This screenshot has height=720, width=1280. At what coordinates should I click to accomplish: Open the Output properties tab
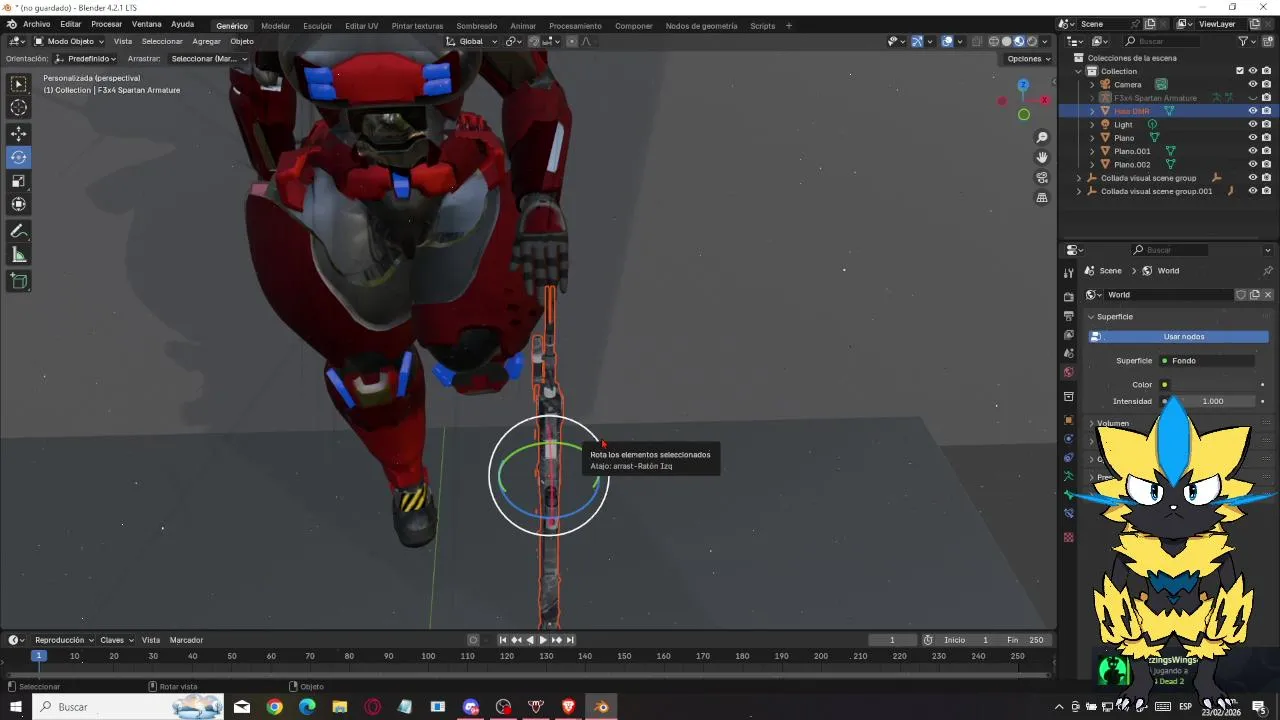coord(1069,316)
